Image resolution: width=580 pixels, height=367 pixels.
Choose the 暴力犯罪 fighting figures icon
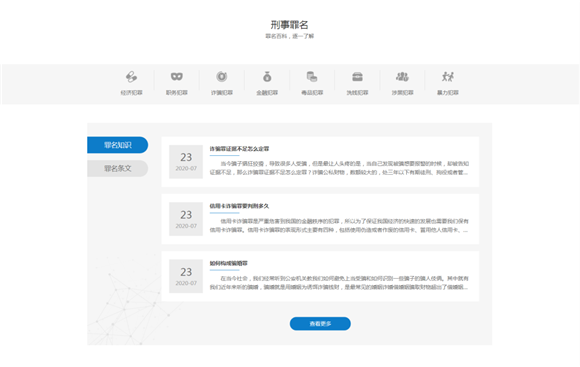point(448,77)
